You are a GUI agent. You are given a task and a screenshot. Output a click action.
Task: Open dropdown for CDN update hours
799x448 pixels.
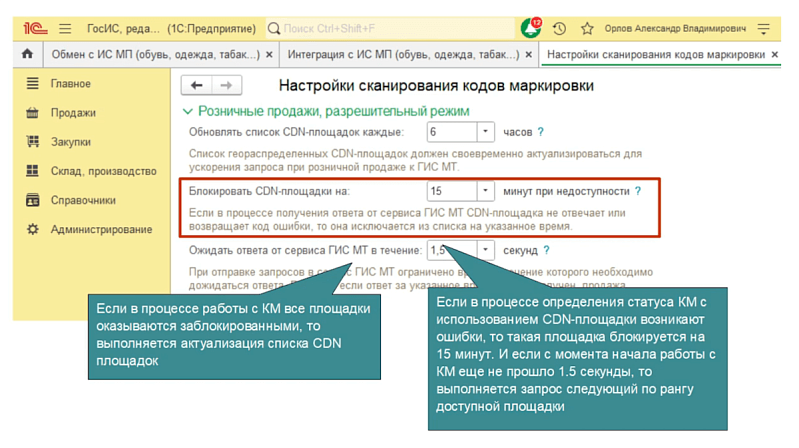pyautogui.click(x=486, y=132)
